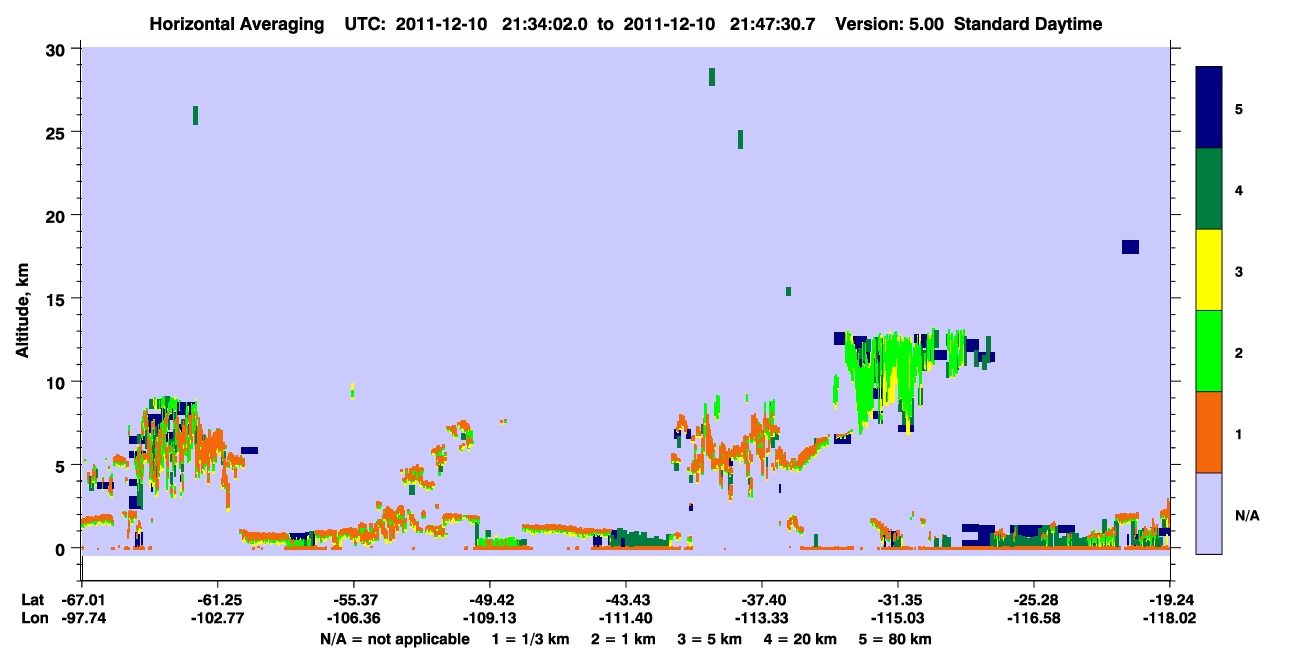Click the '3 = 5 km' legend text

[x=709, y=638]
